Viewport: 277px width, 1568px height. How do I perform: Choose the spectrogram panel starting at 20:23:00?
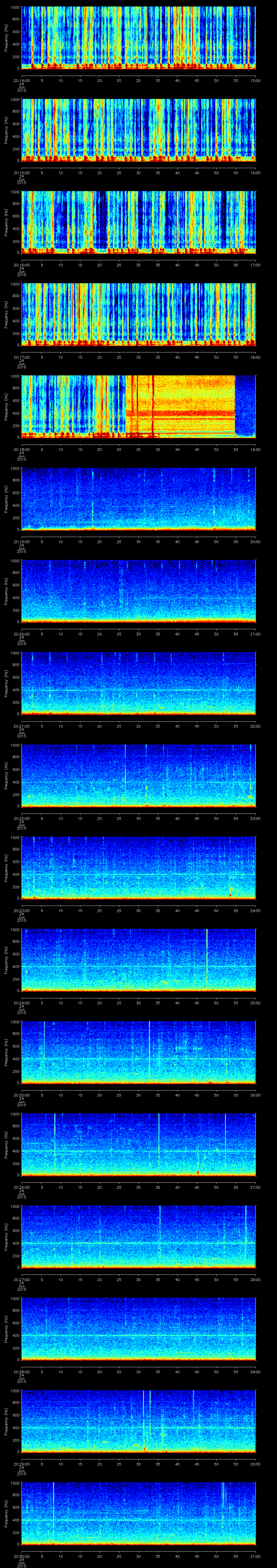[139, 868]
